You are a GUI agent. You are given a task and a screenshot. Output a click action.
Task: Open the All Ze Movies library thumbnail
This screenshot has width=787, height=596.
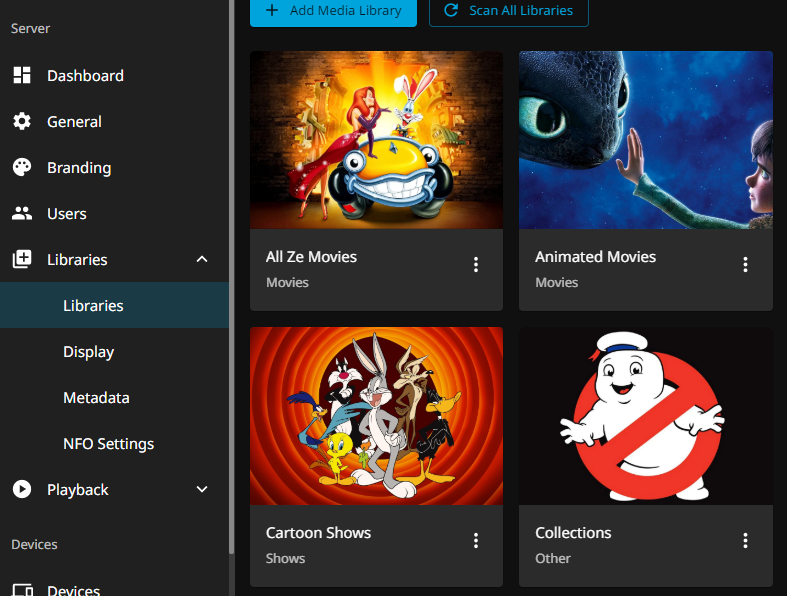point(376,140)
